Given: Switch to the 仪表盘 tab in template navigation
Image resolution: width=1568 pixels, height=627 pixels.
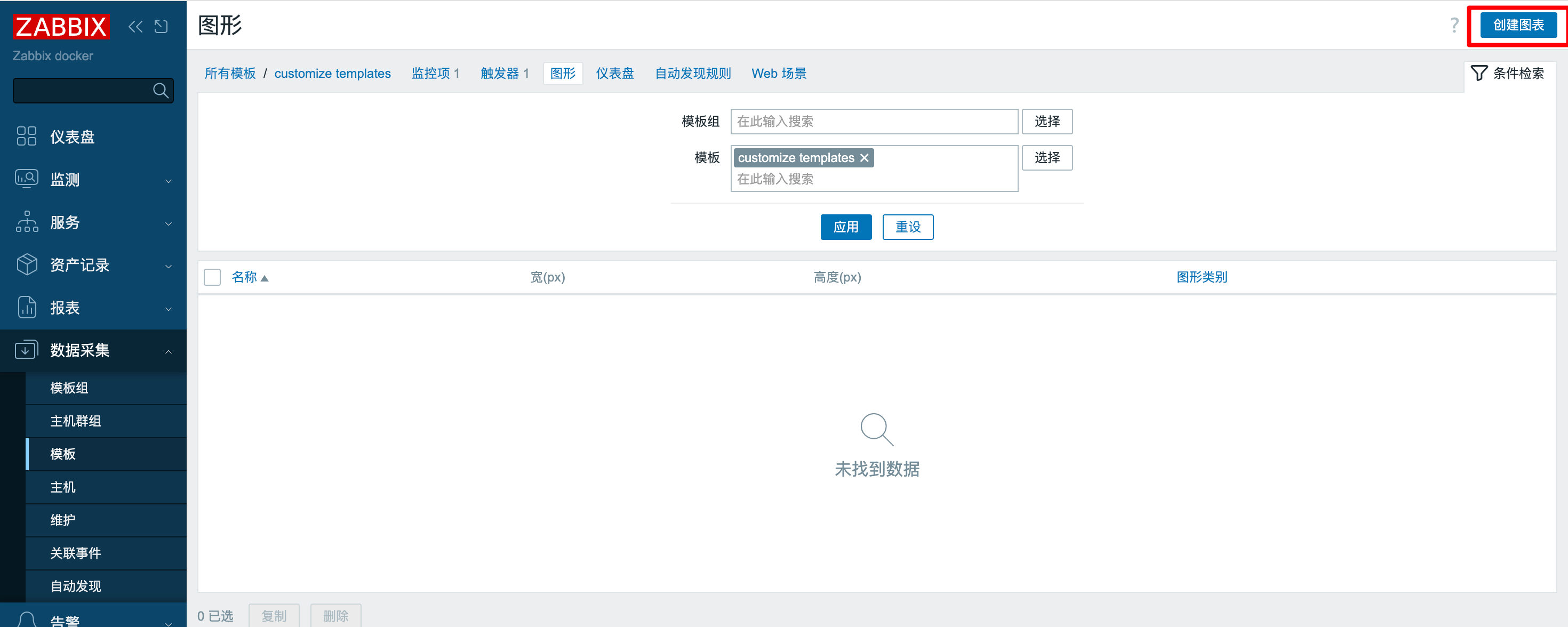Looking at the screenshot, I should click(615, 74).
